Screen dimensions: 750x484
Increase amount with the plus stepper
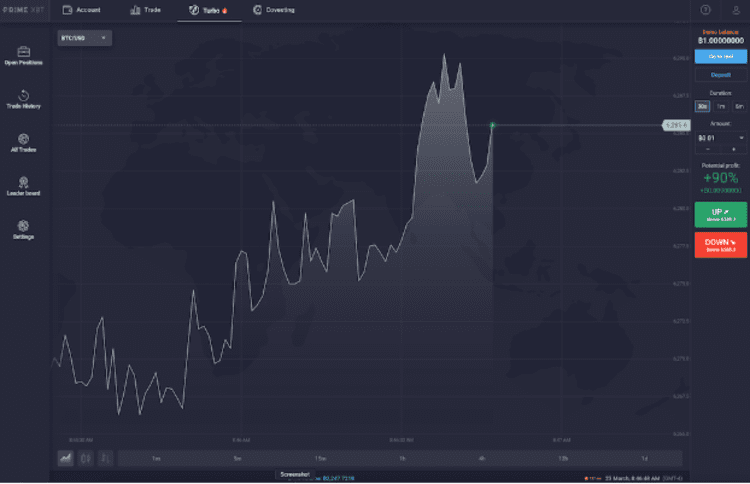point(733,149)
